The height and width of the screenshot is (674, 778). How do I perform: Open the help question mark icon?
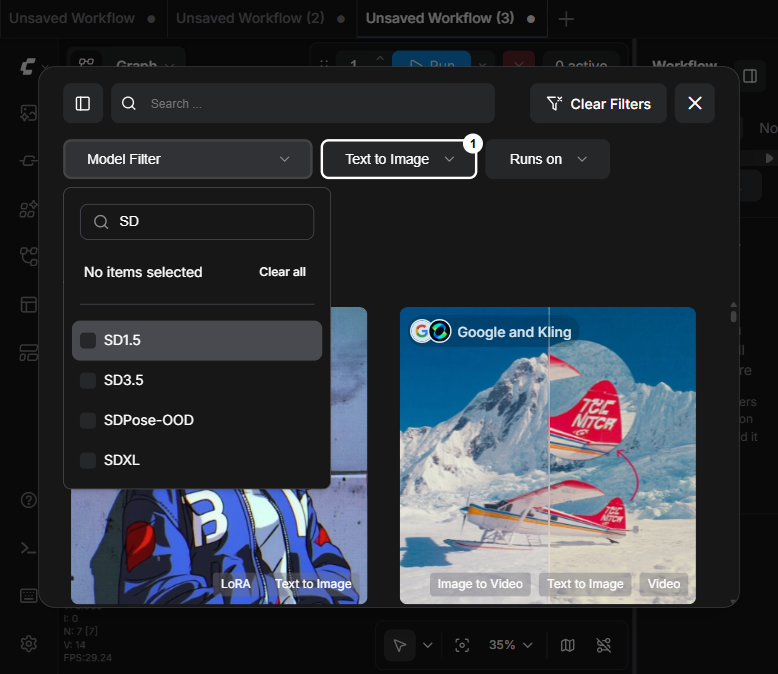(x=28, y=500)
